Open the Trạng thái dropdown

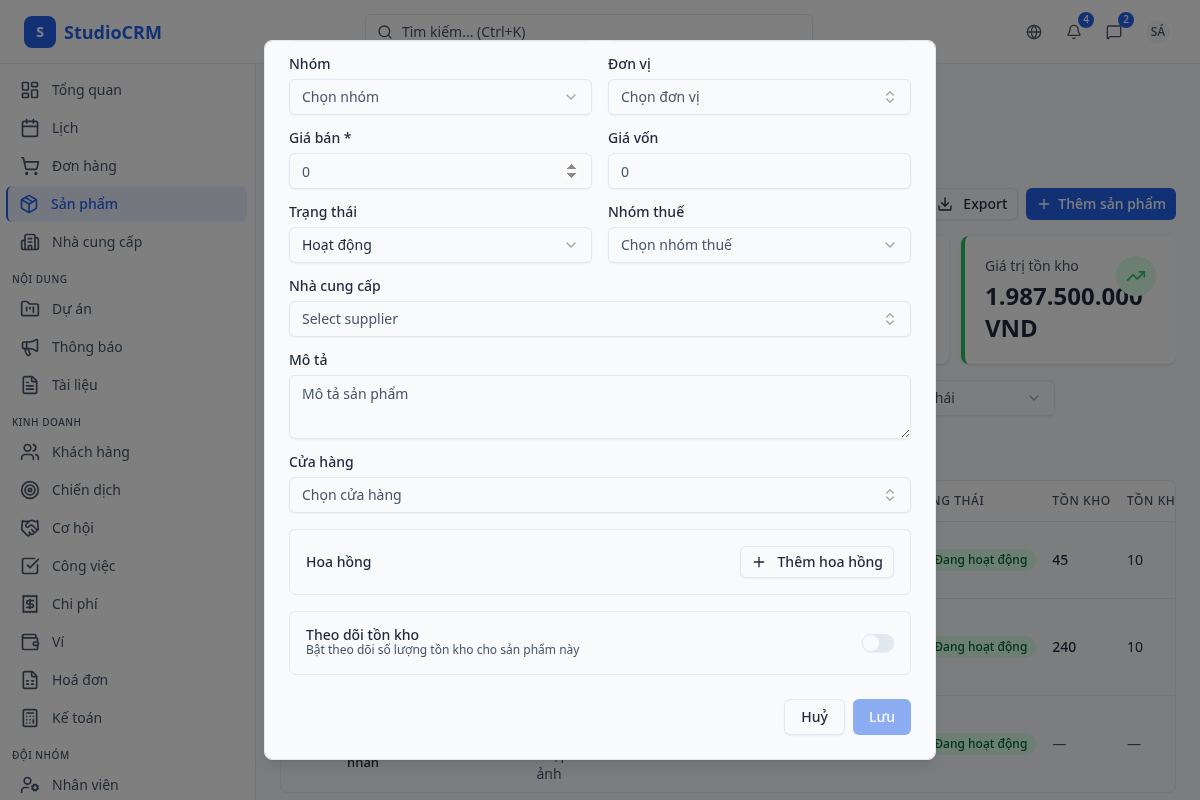point(440,245)
